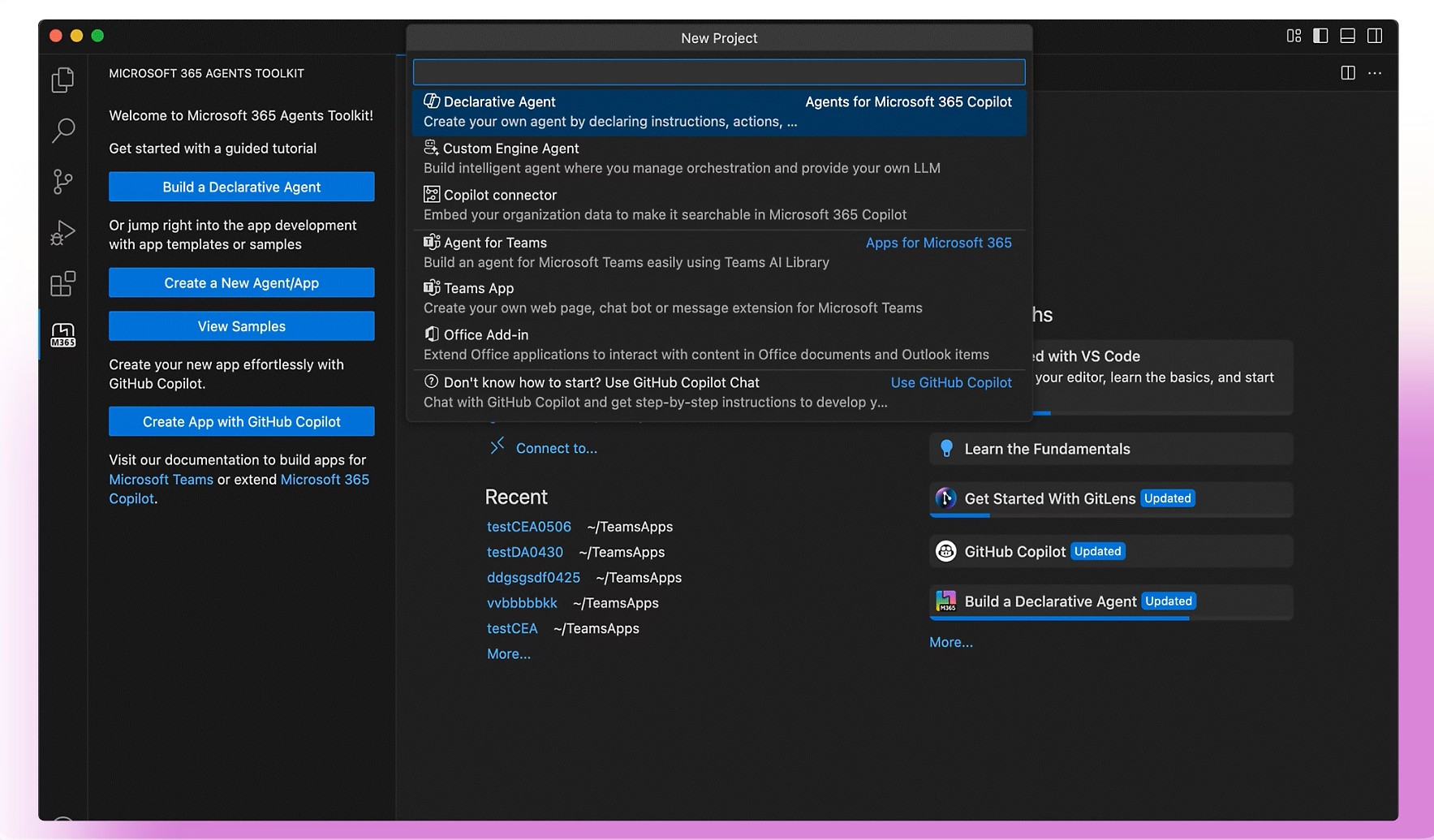Open the testCEA0506 recent project
Viewport: 1434px width, 840px height.
[x=528, y=527]
